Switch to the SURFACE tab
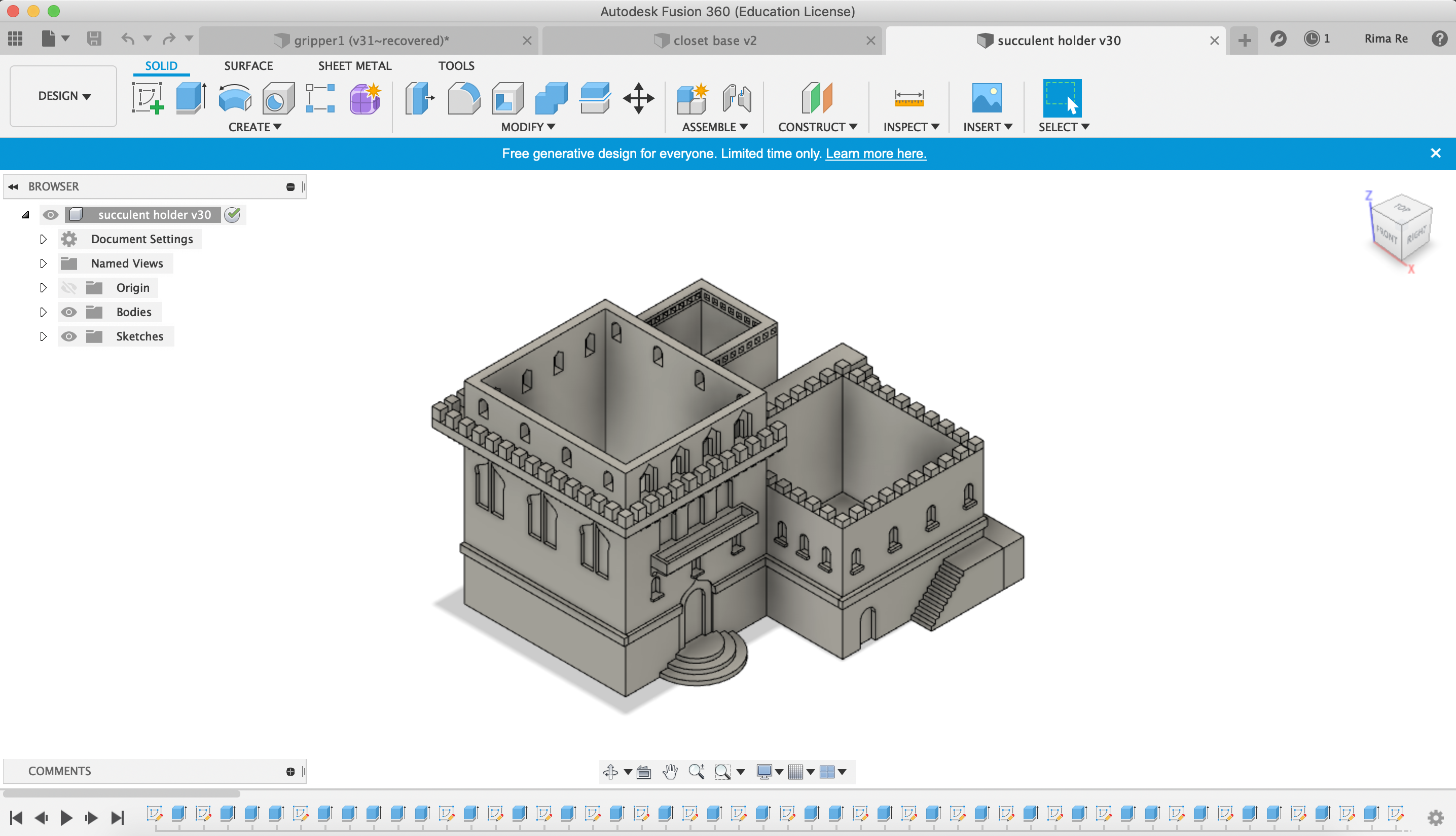Screen dimensions: 1456x836 (248, 65)
